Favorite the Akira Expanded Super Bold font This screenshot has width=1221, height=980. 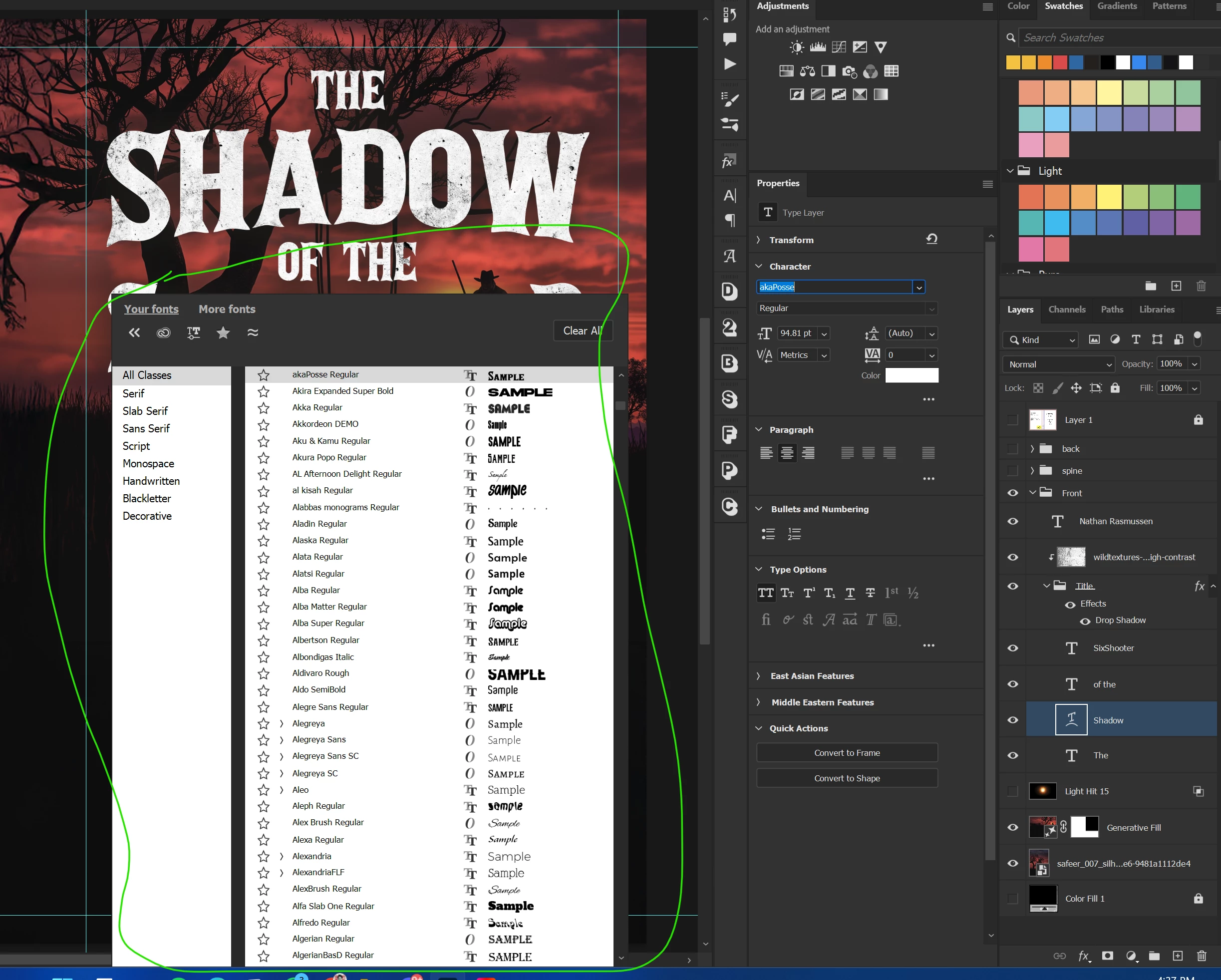pyautogui.click(x=264, y=391)
